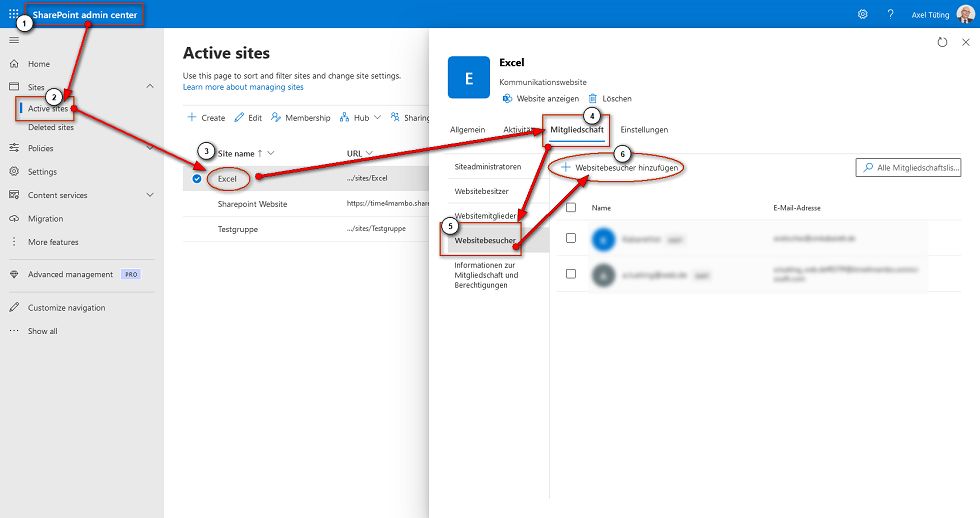Deselect the checked Excel site row
The image size is (980, 518).
[197, 179]
